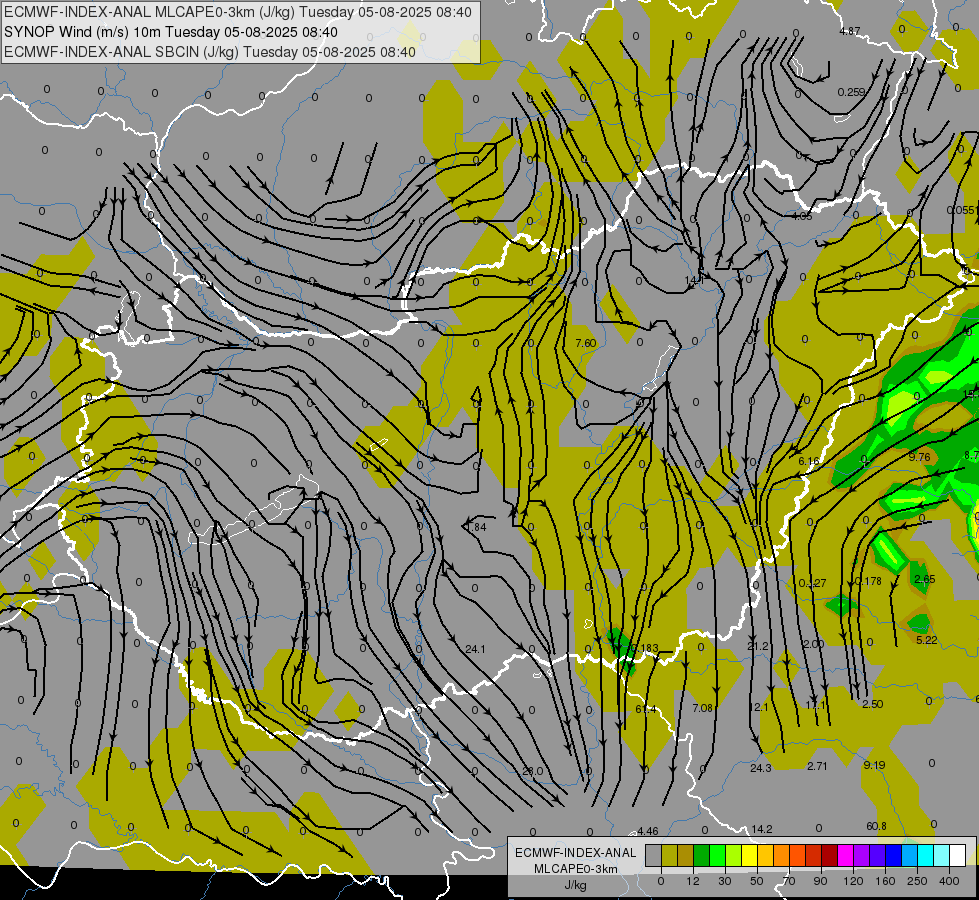
Task: Click the 24.1 value on the map
Action: [475, 649]
